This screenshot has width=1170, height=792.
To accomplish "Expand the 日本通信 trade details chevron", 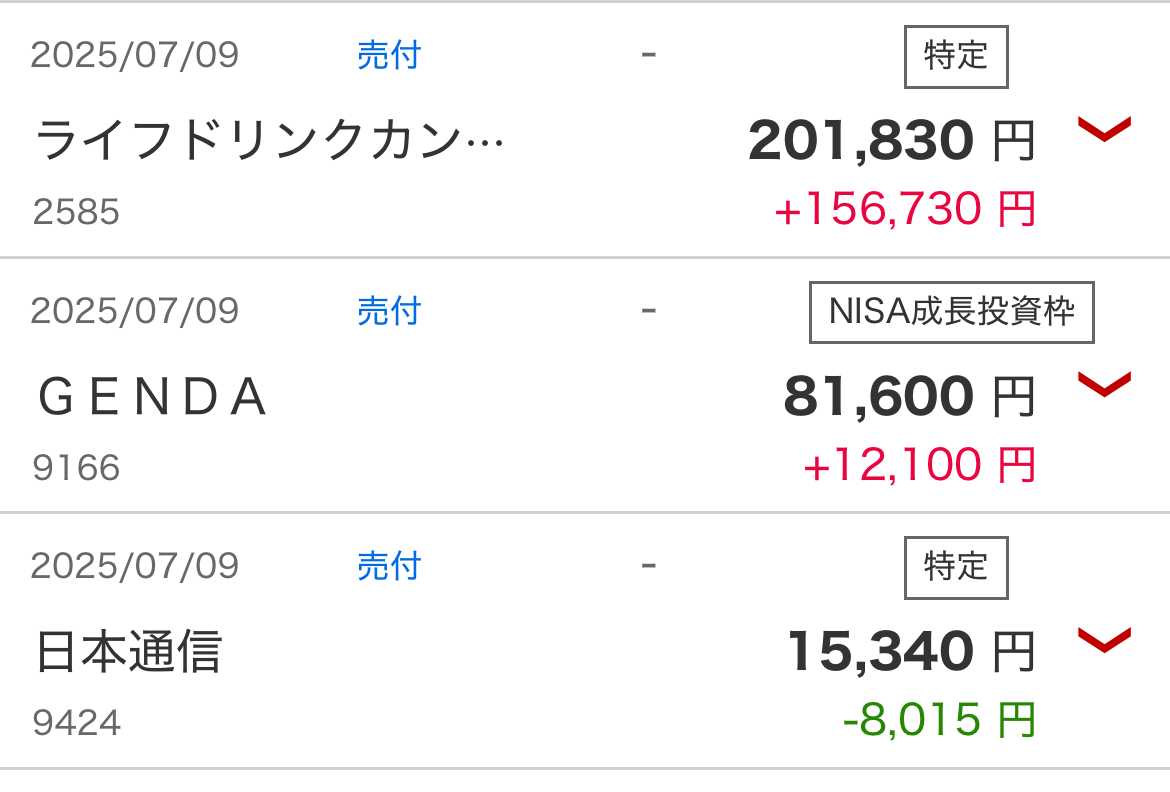I will click(x=1104, y=640).
